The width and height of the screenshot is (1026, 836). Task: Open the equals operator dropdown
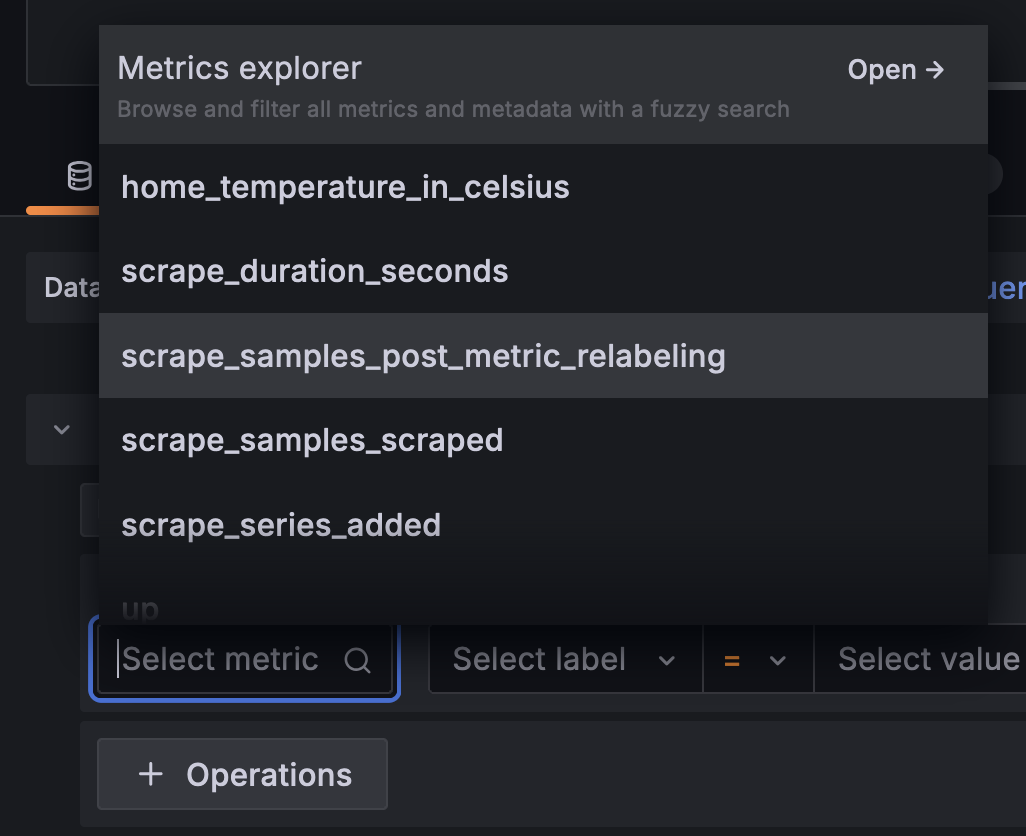(758, 659)
